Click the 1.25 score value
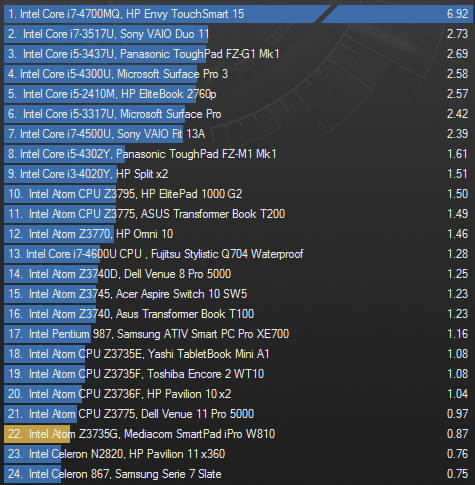Screen dimensions: 475x485 coord(457,274)
